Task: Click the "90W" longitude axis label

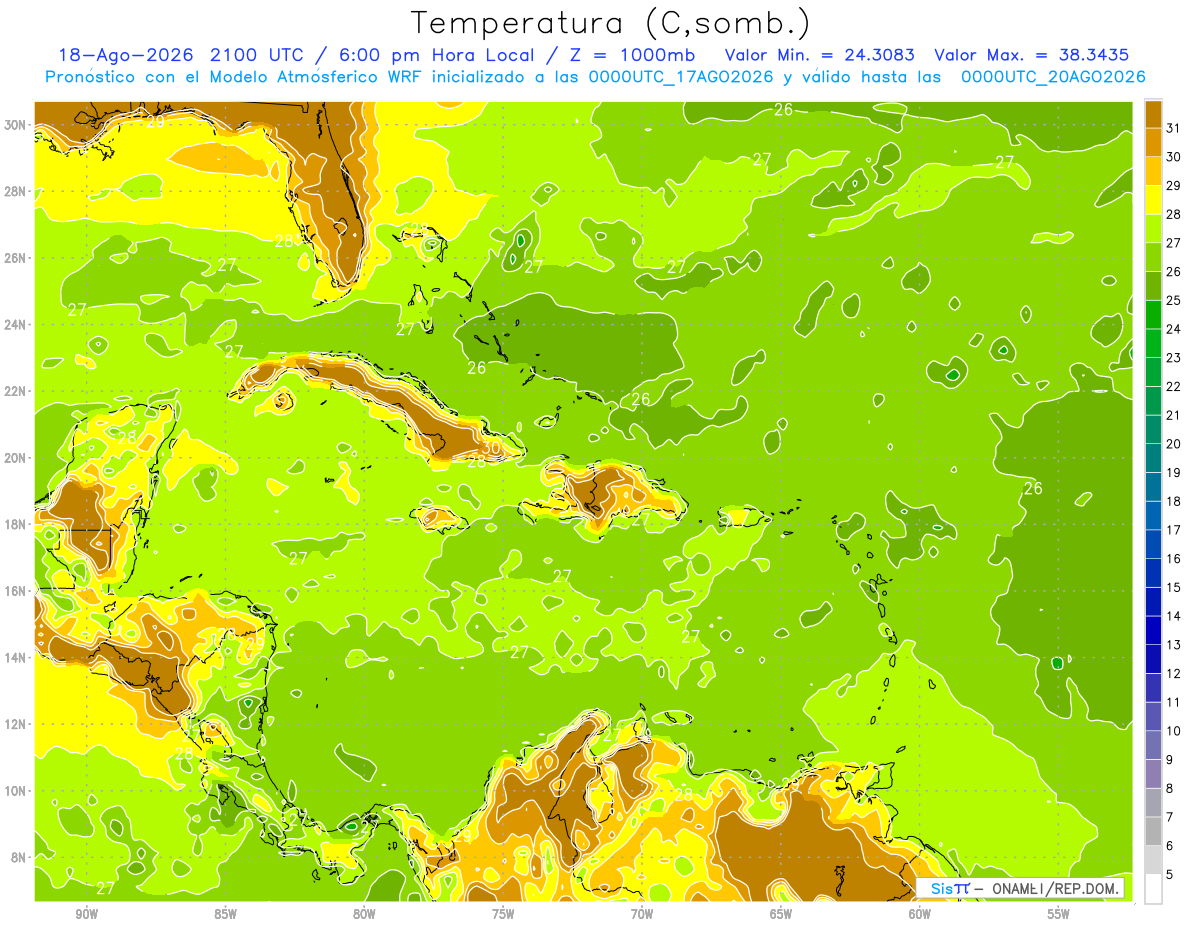Action: point(86,914)
